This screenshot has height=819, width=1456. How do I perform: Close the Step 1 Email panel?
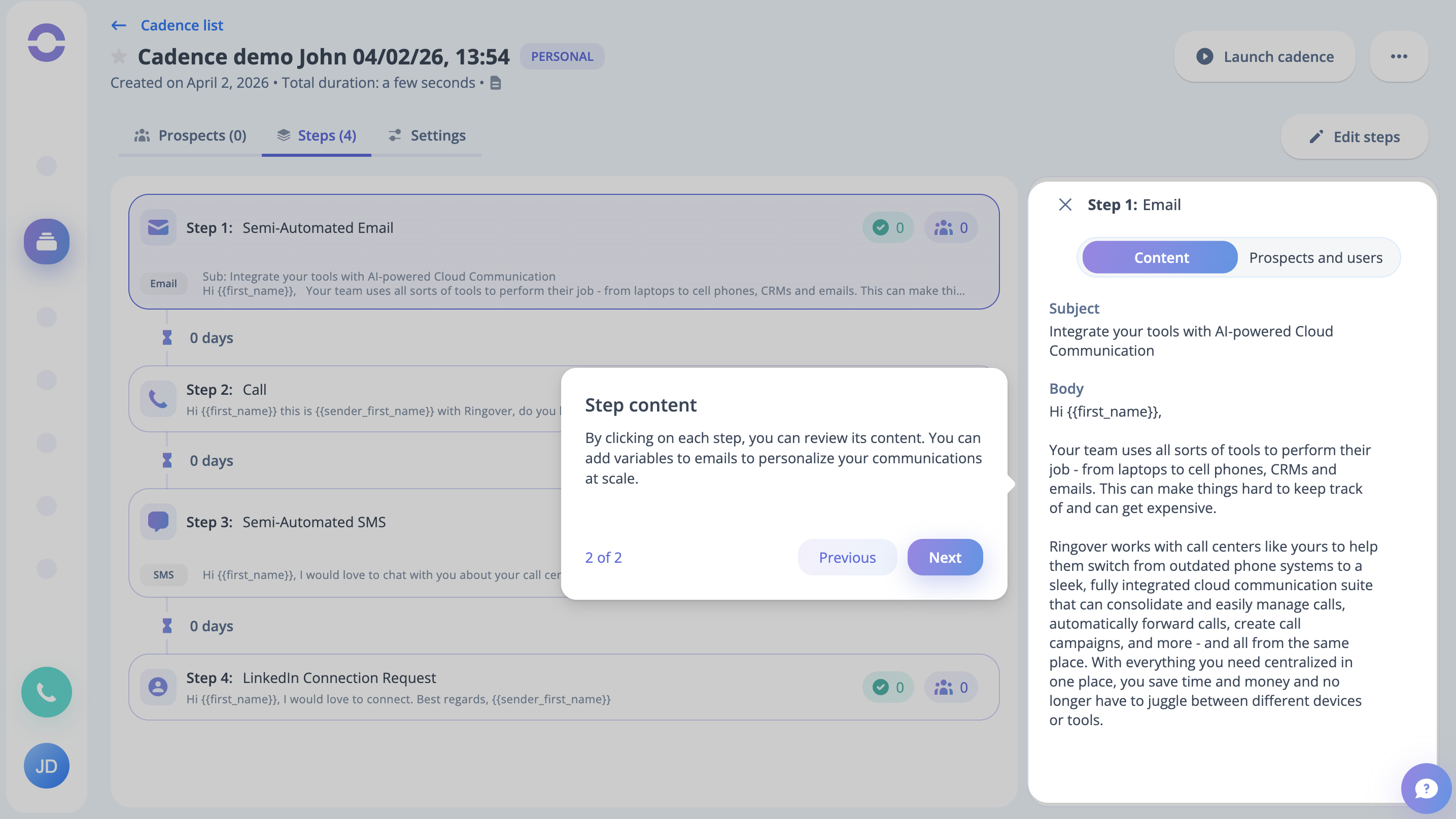pyautogui.click(x=1065, y=204)
